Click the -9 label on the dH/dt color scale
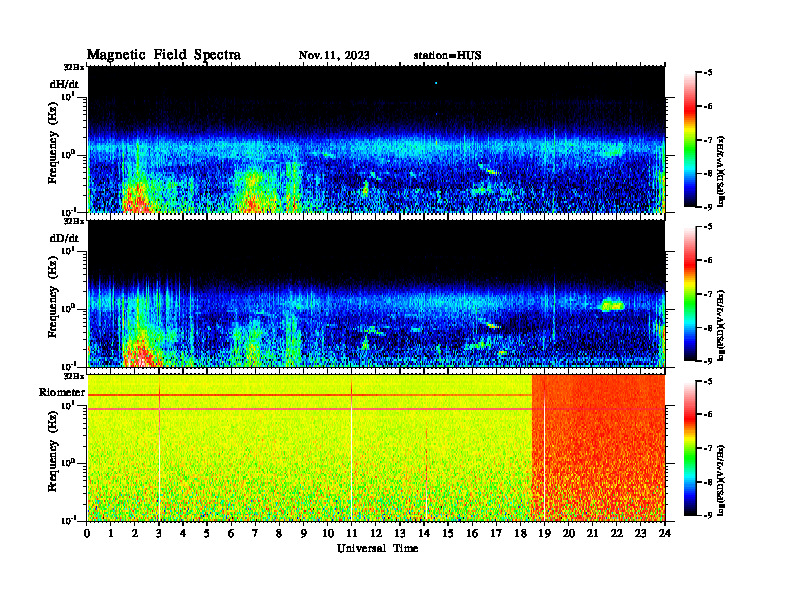Viewport: 792px width, 612px height. click(x=708, y=207)
